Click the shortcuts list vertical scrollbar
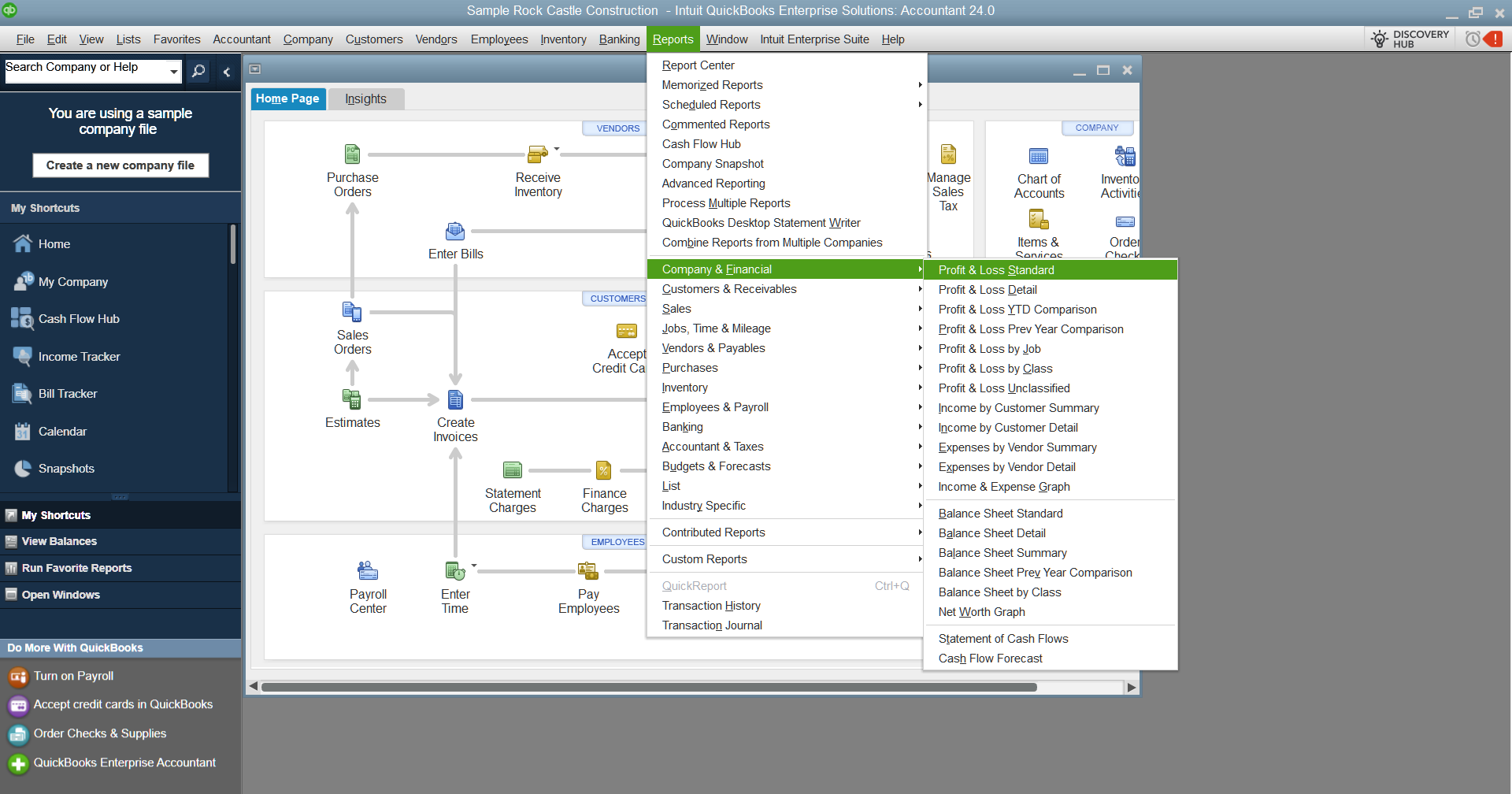1512x794 pixels. [233, 244]
